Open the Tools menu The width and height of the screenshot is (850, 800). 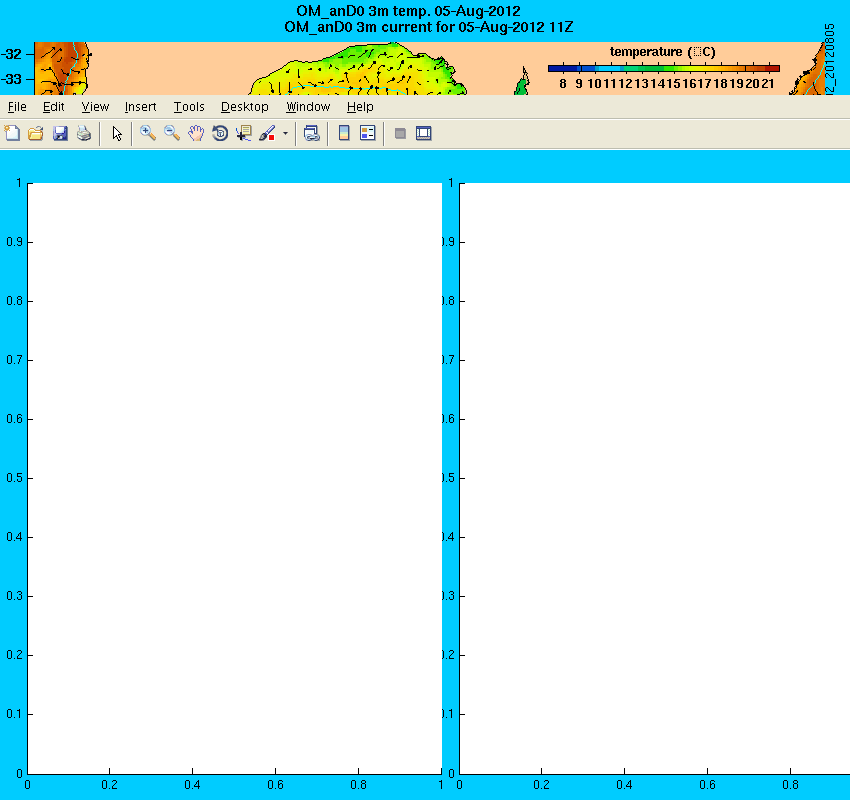click(x=189, y=107)
